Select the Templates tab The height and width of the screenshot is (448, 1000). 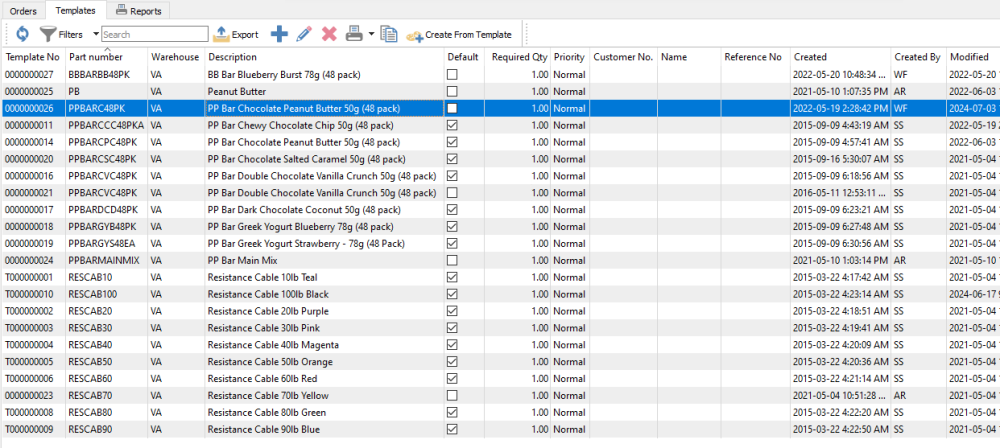click(75, 10)
